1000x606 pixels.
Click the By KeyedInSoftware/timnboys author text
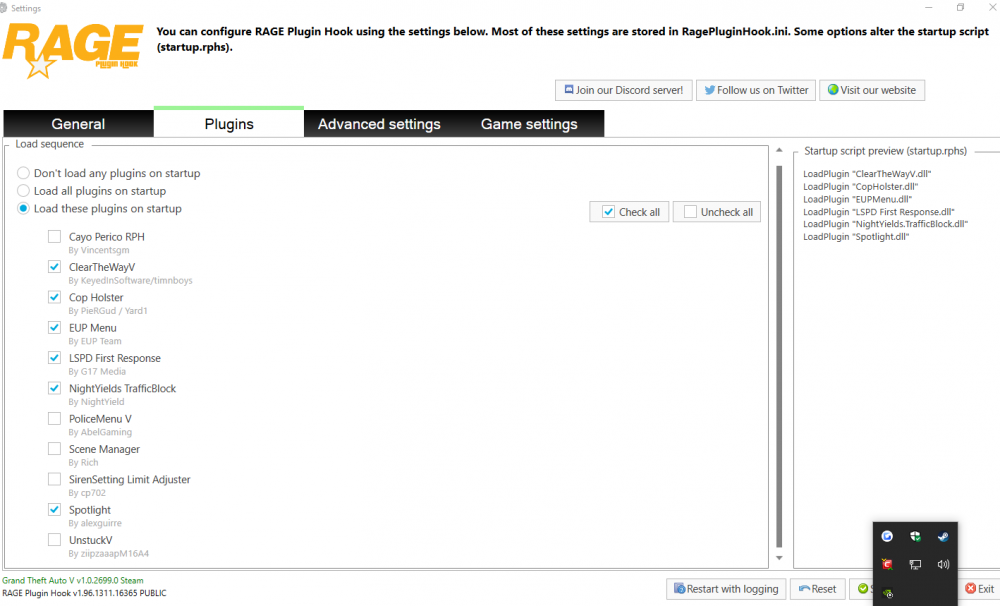click(x=130, y=281)
